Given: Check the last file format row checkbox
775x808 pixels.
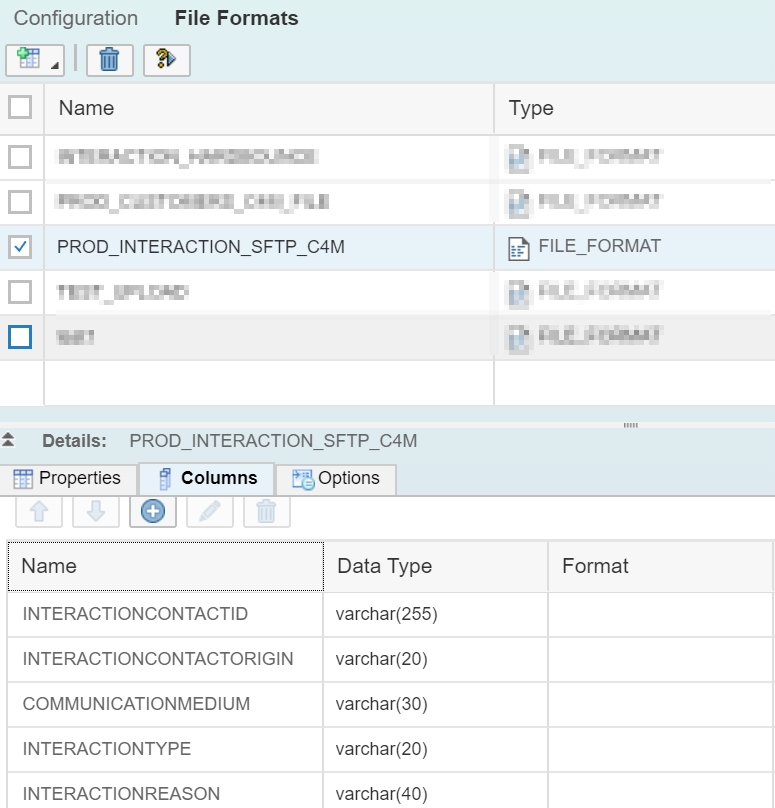Looking at the screenshot, I should point(20,337).
